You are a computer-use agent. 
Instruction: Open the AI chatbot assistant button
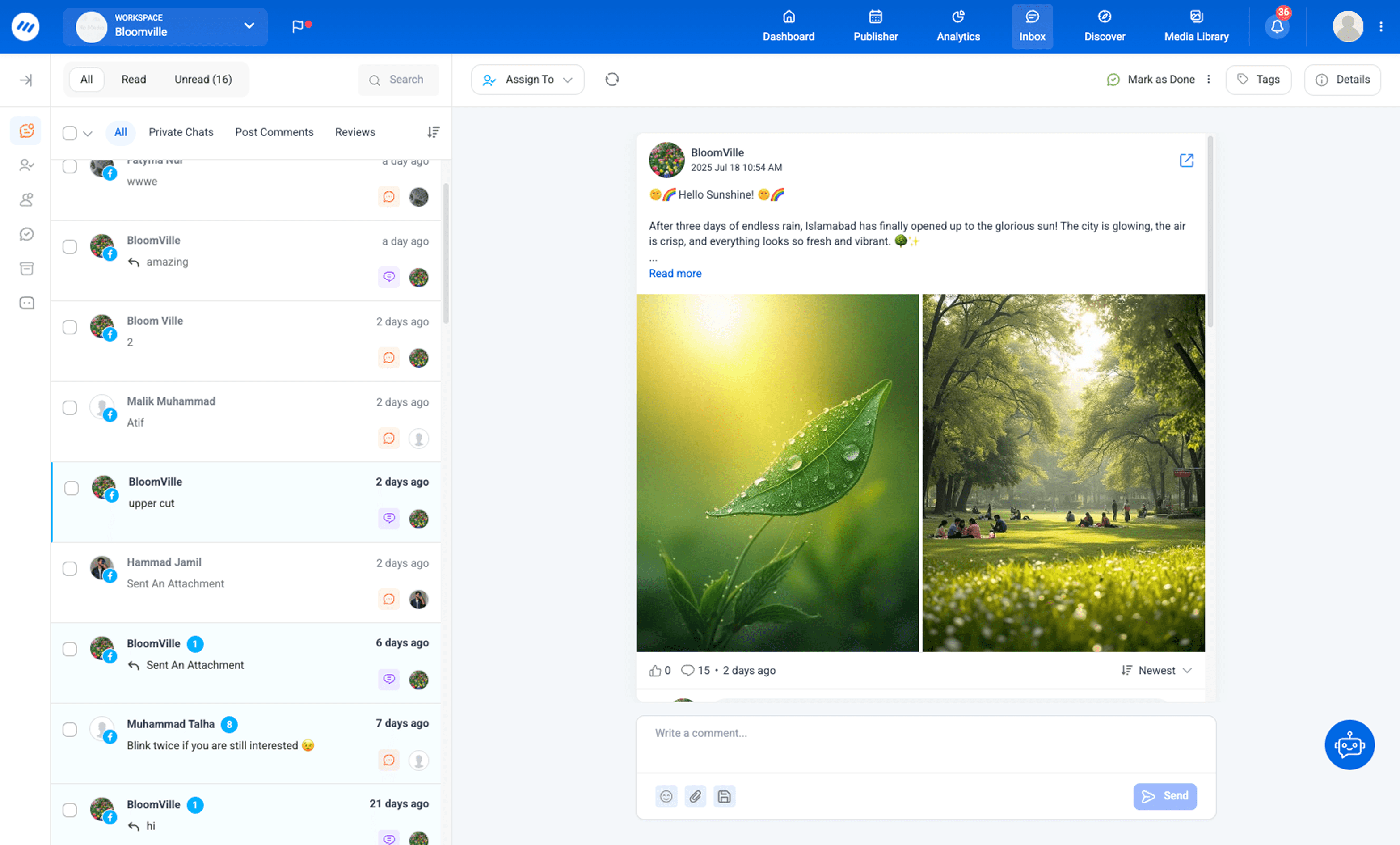(1350, 745)
